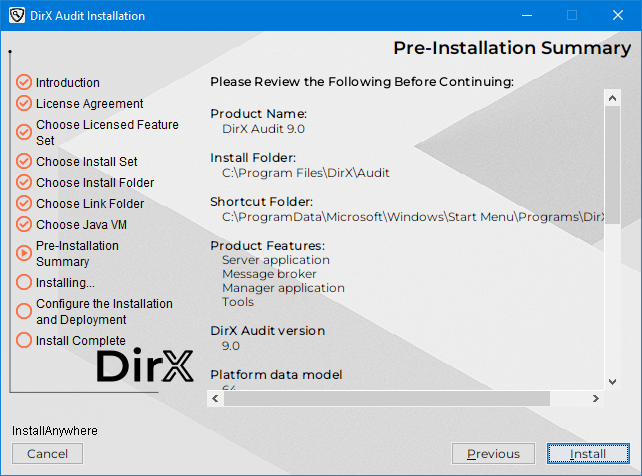This screenshot has width=642, height=476.
Task: Click the Choose Install Folder checkmark icon
Action: [x=24, y=182]
